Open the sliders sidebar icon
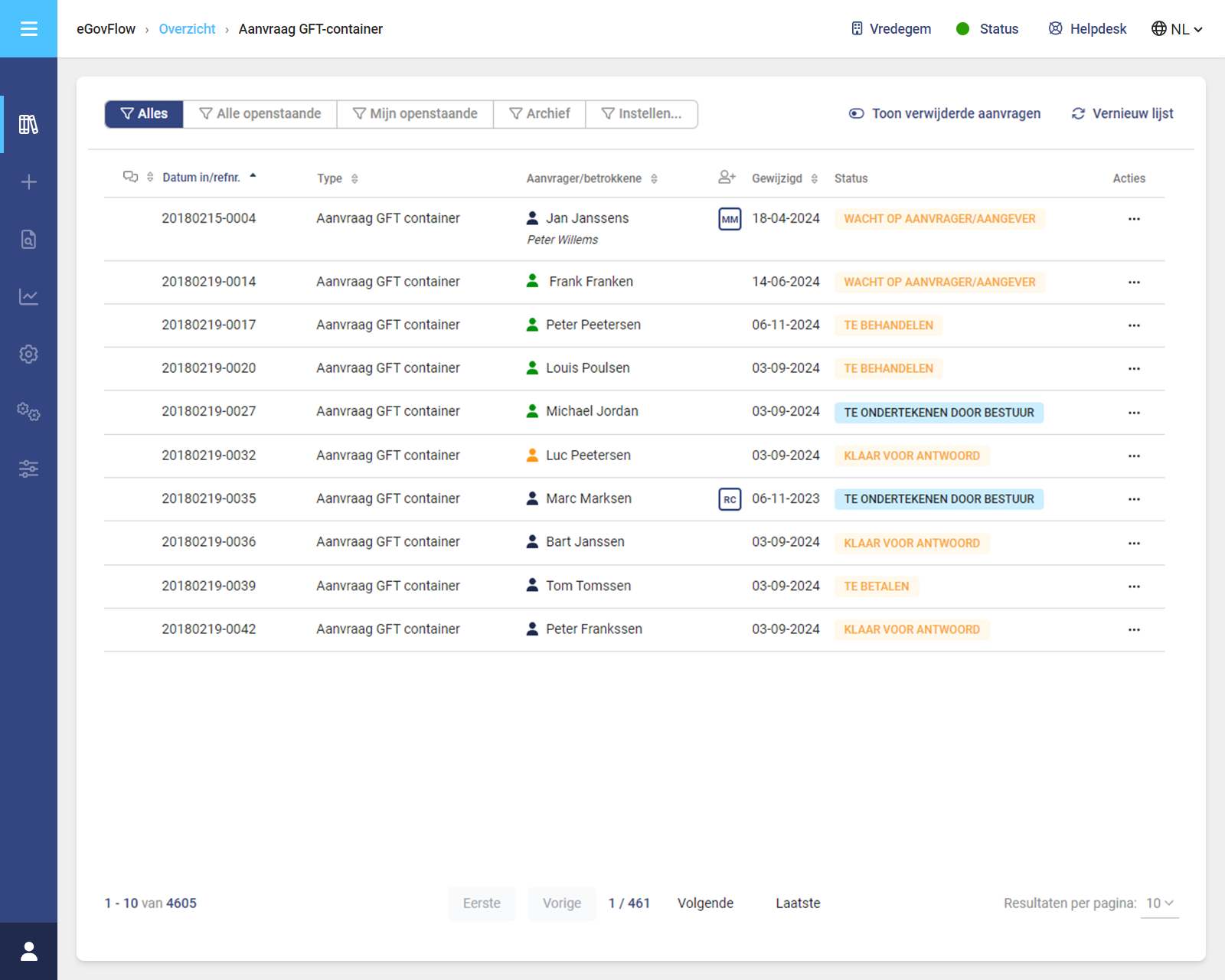The width and height of the screenshot is (1225, 980). point(28,469)
